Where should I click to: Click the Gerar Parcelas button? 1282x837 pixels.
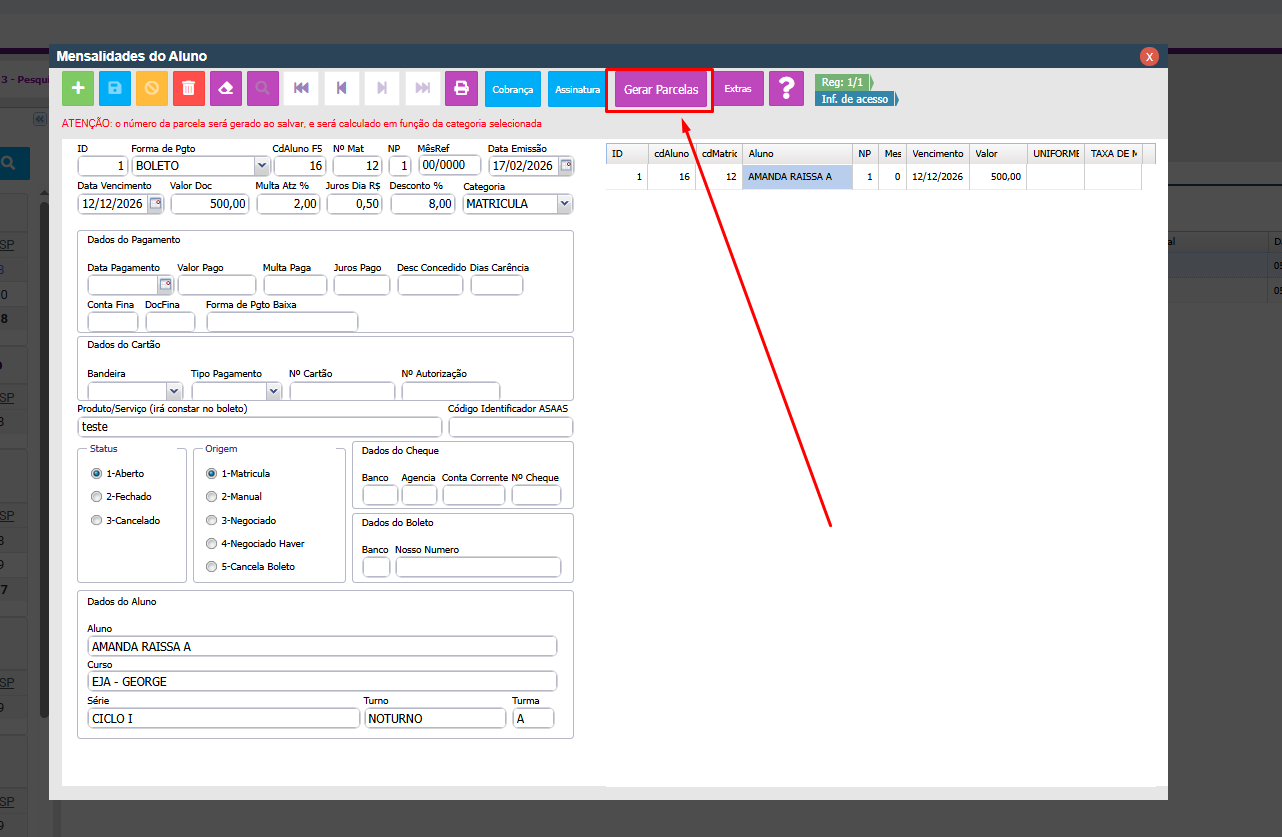coord(660,90)
